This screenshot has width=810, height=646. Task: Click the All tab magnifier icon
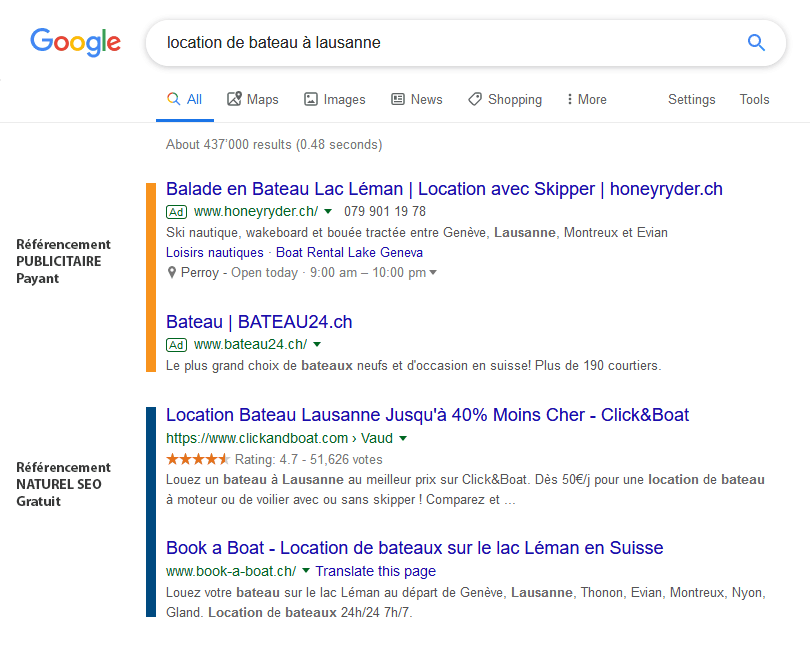tap(174, 99)
